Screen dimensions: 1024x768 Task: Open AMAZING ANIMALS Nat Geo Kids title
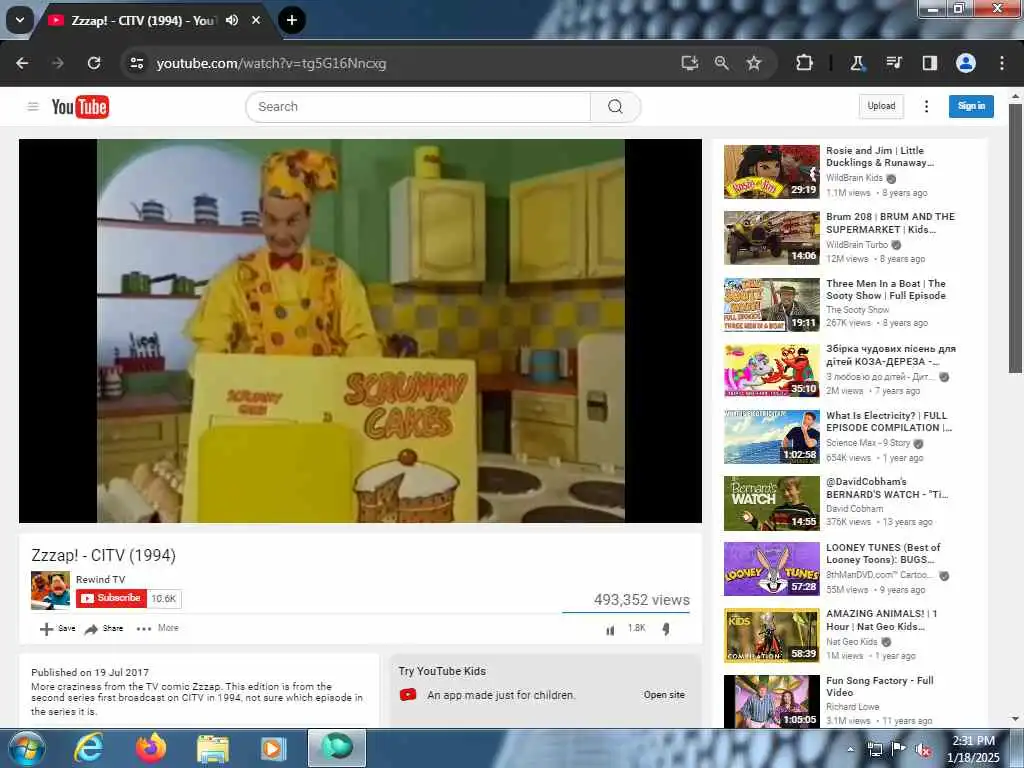pos(882,620)
